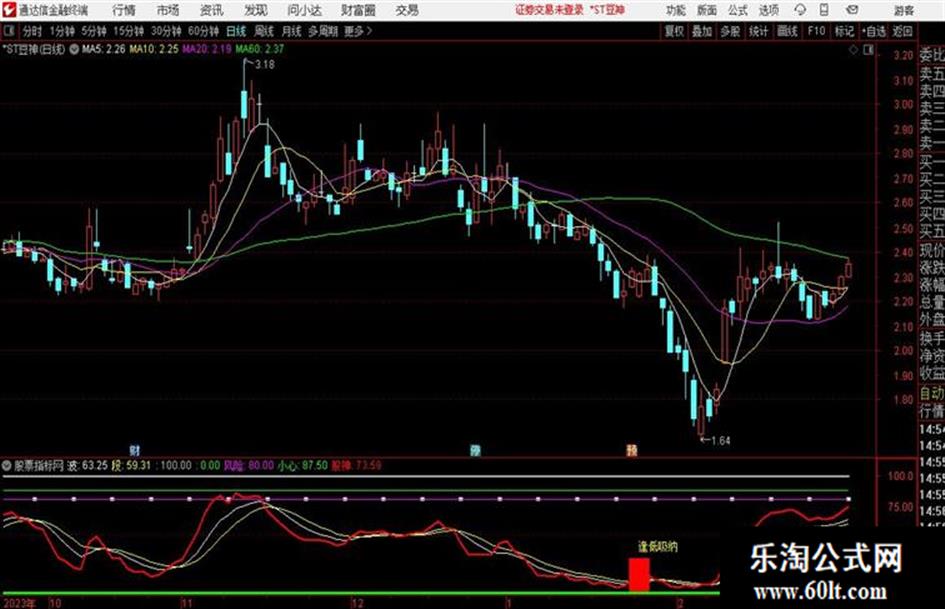
Task: Switch to the 15分钟 period tab
Action: click(129, 31)
